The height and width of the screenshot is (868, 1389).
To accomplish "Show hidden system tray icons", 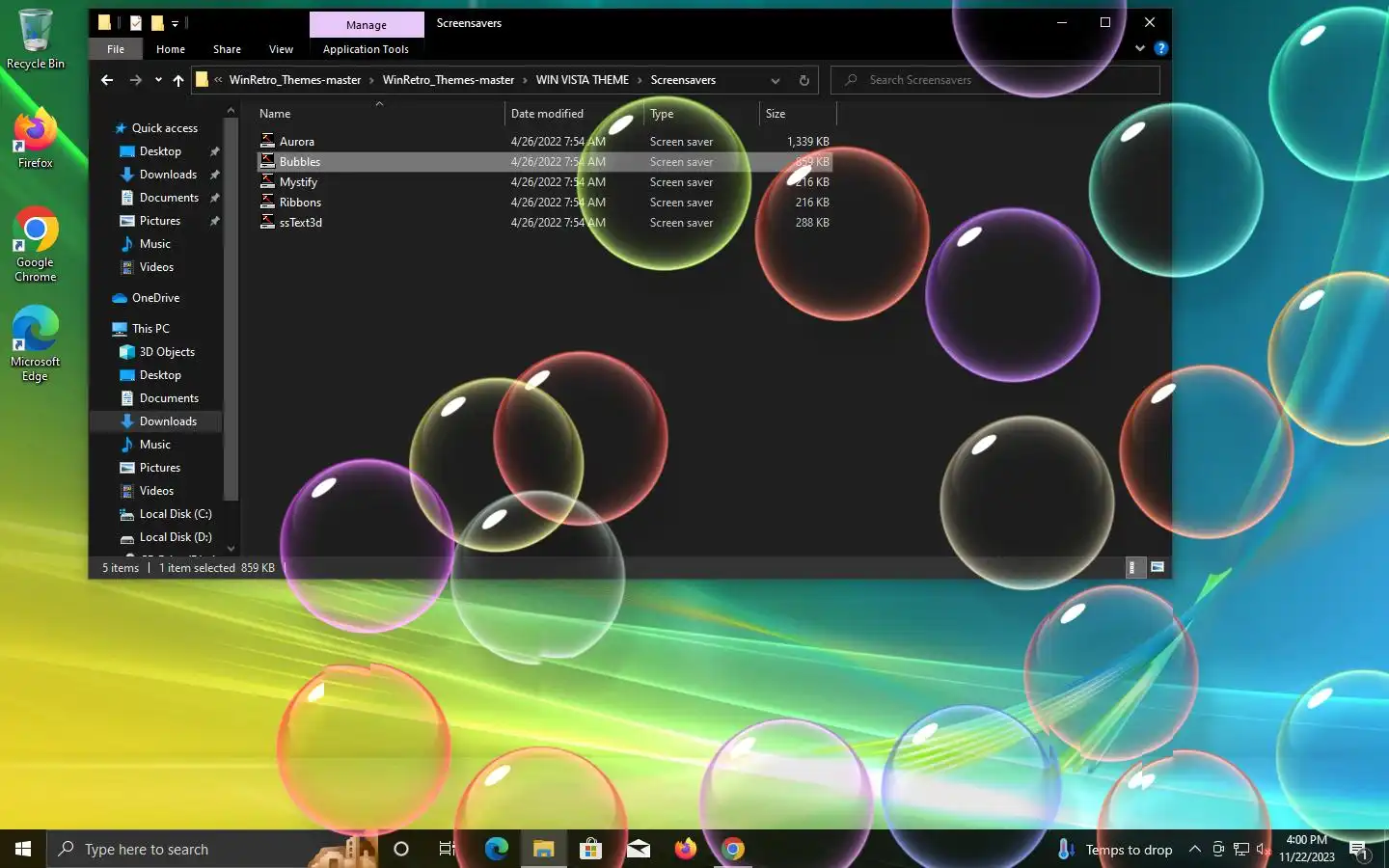I will [1194, 849].
